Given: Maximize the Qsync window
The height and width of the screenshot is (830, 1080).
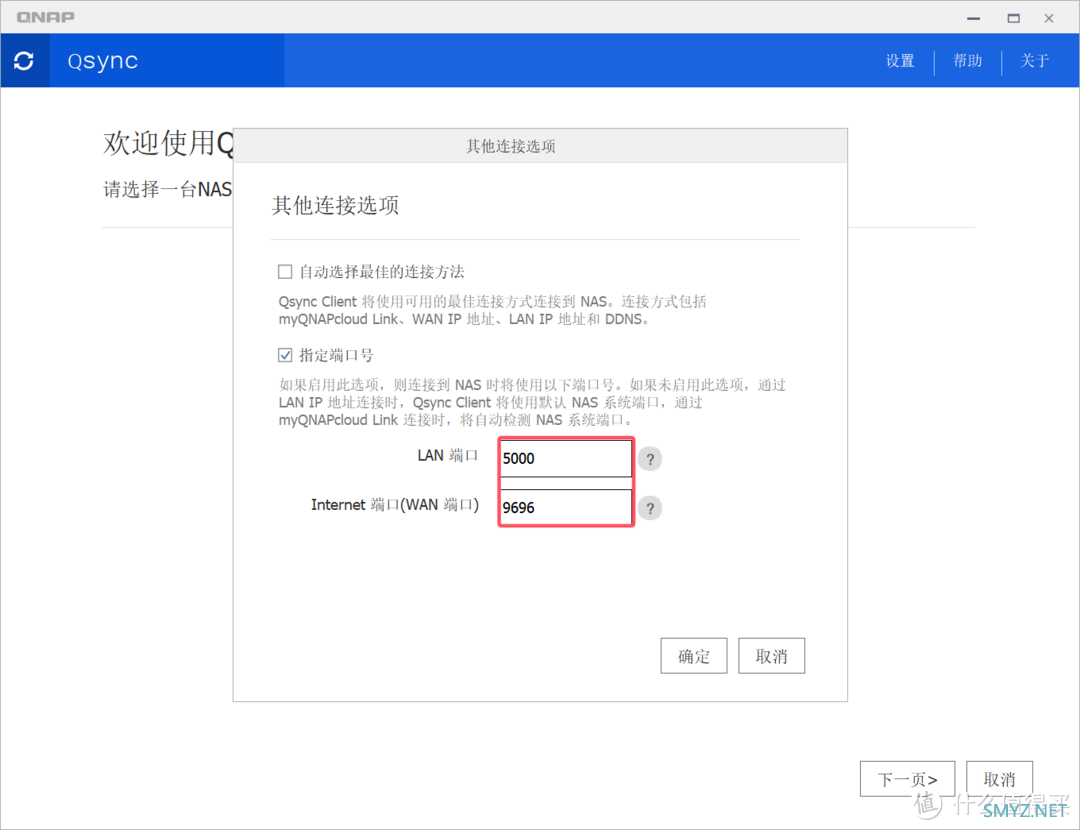Looking at the screenshot, I should click(x=1013, y=18).
